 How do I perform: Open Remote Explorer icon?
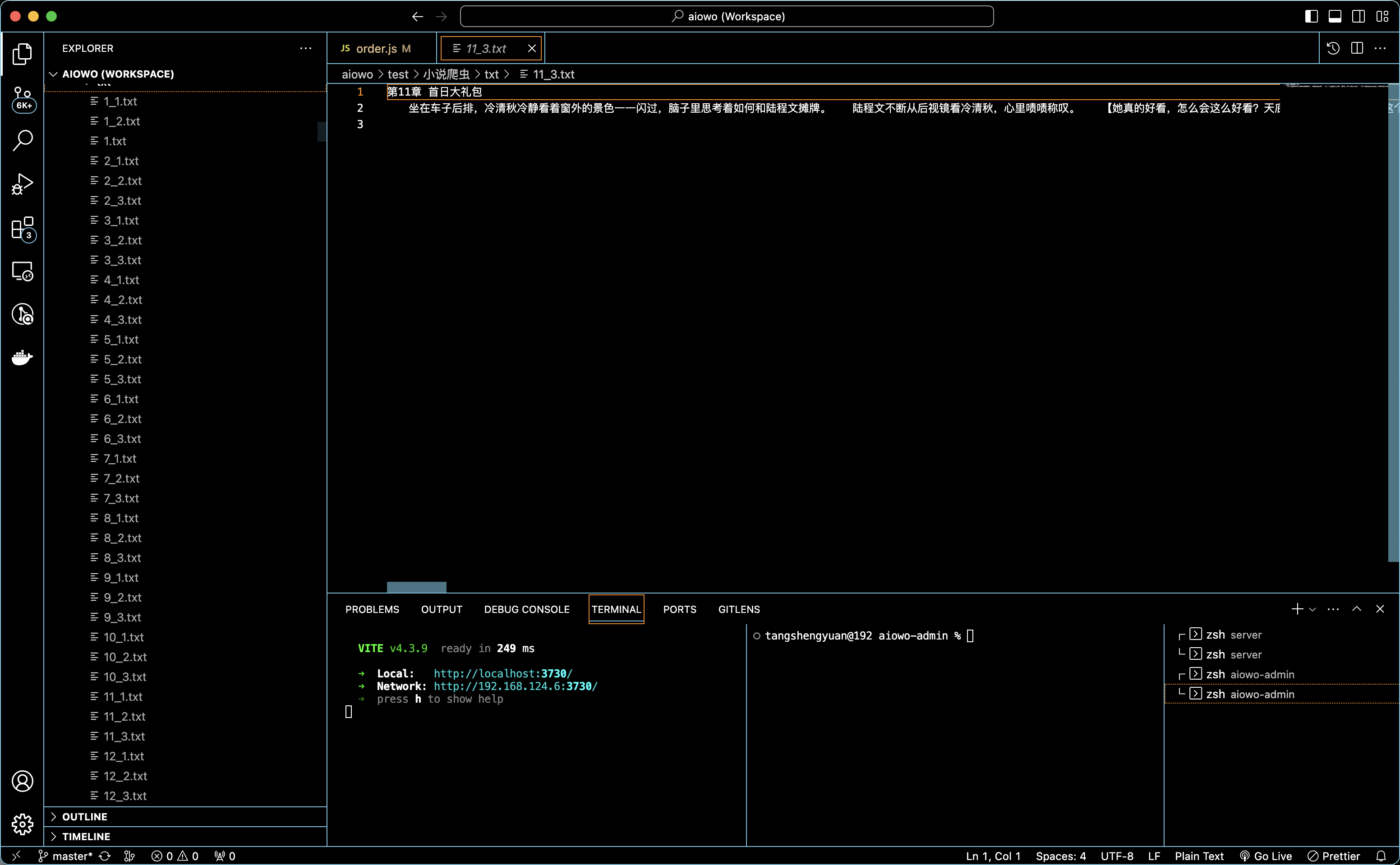(x=22, y=271)
